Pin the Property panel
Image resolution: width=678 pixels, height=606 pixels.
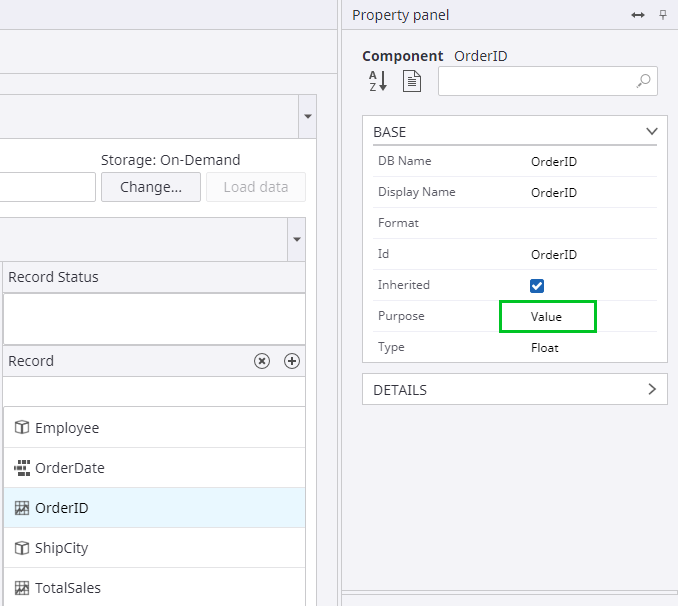pos(663,15)
